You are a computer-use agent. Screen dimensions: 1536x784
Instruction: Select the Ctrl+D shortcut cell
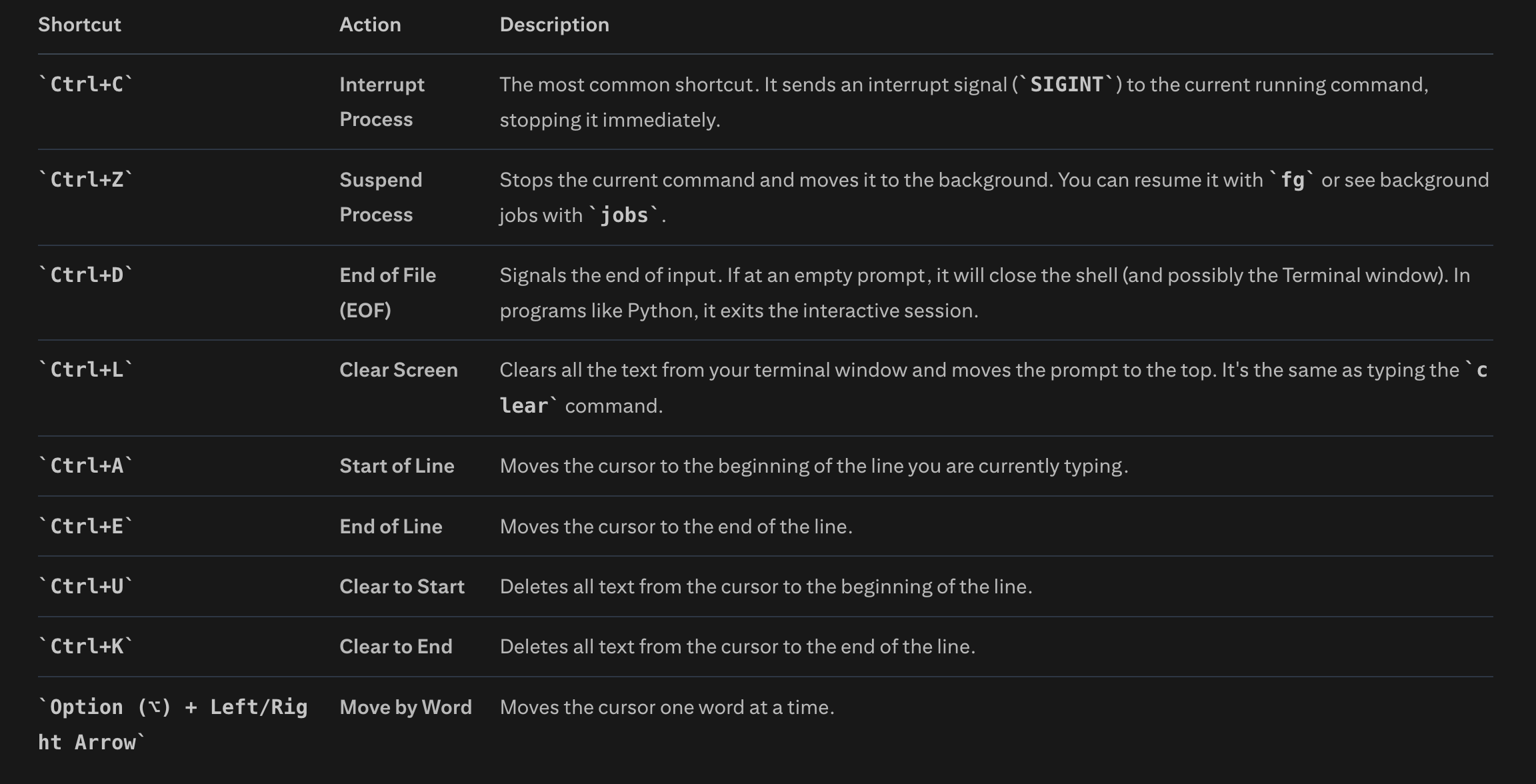coord(86,275)
